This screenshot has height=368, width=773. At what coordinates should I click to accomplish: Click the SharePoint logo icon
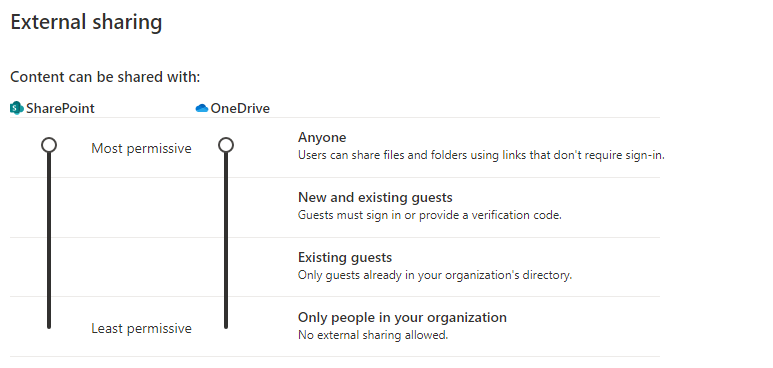pos(17,108)
